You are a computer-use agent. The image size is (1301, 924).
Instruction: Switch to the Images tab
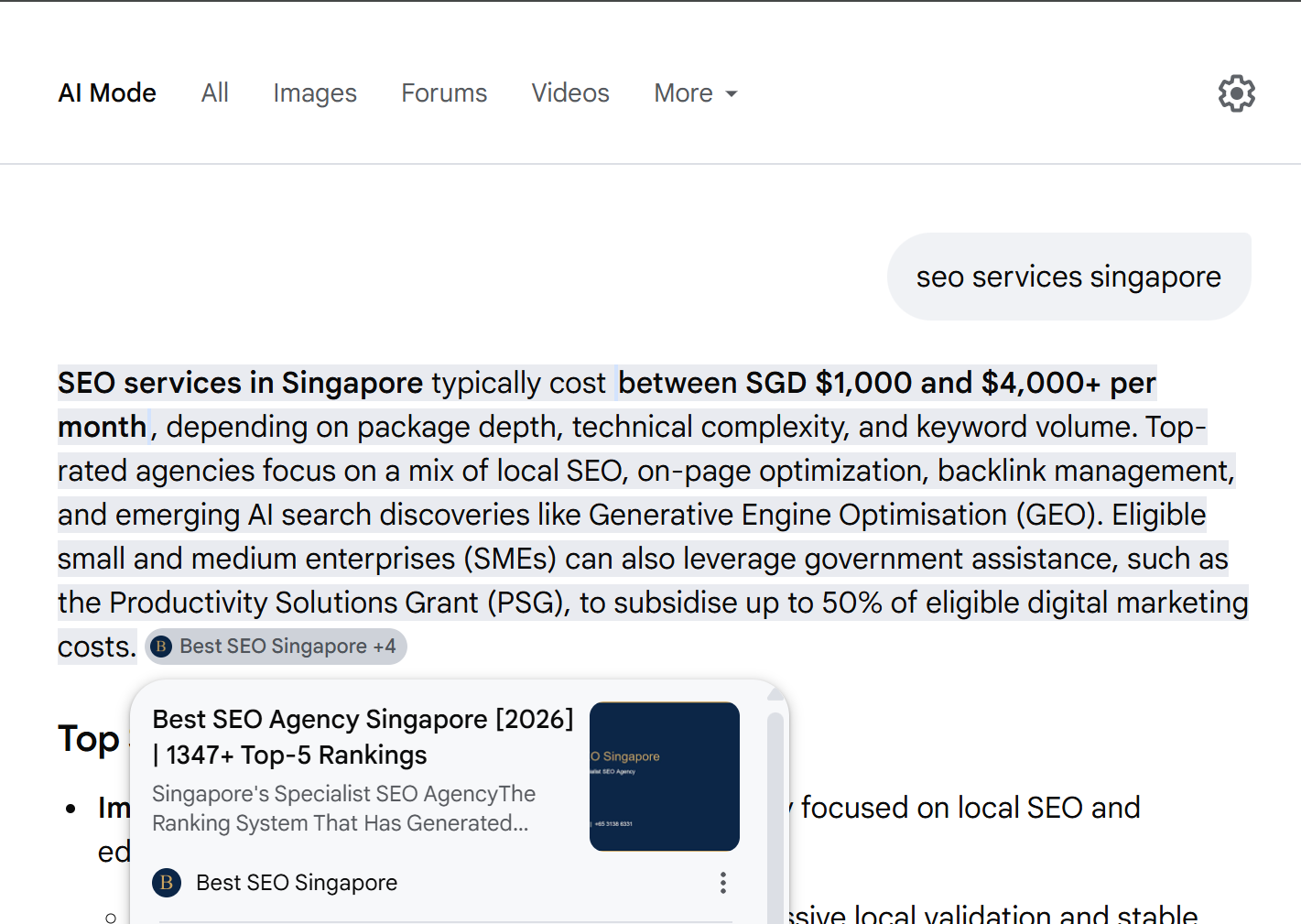[315, 93]
